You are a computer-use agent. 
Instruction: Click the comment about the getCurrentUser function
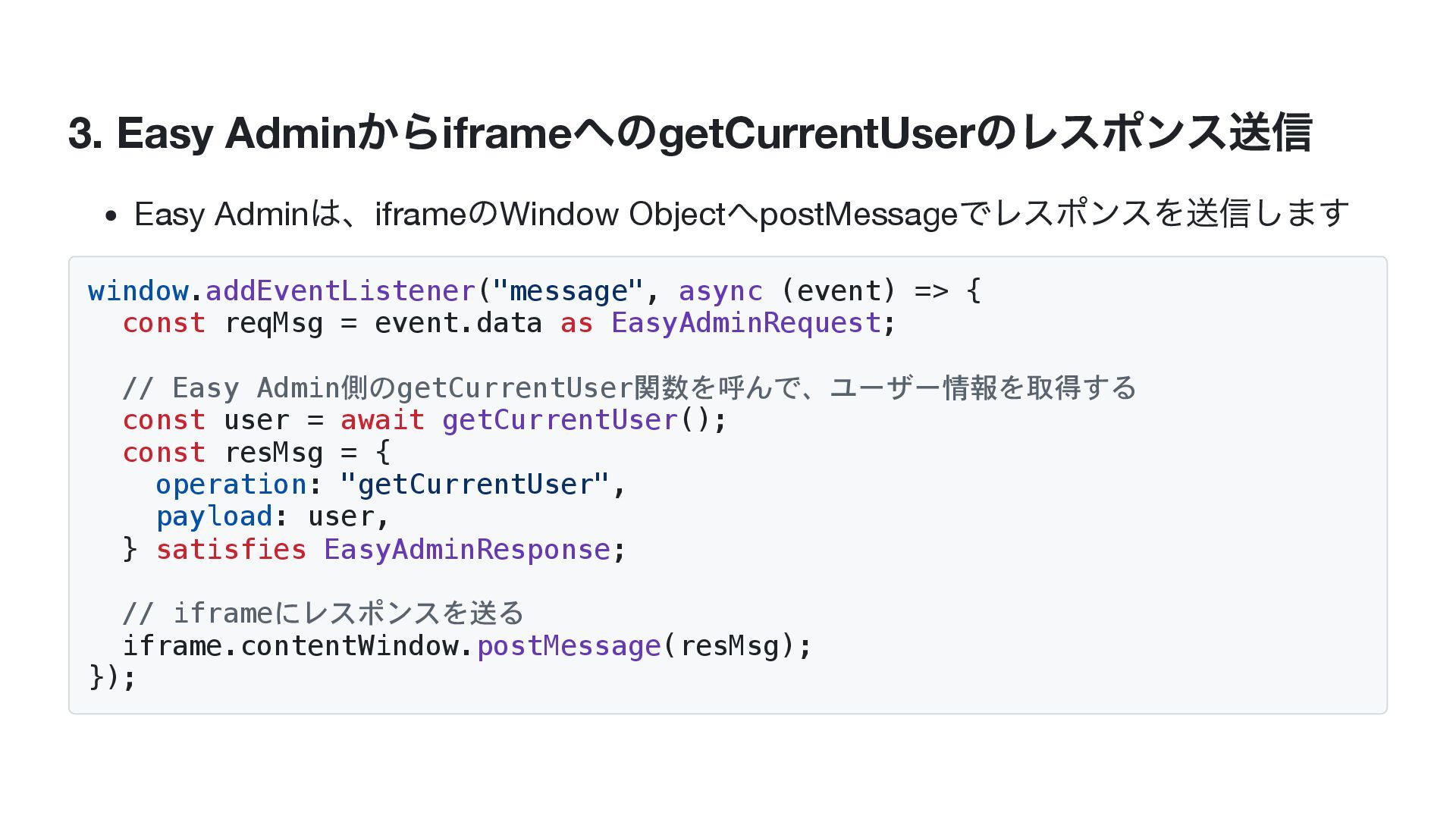[x=629, y=388]
